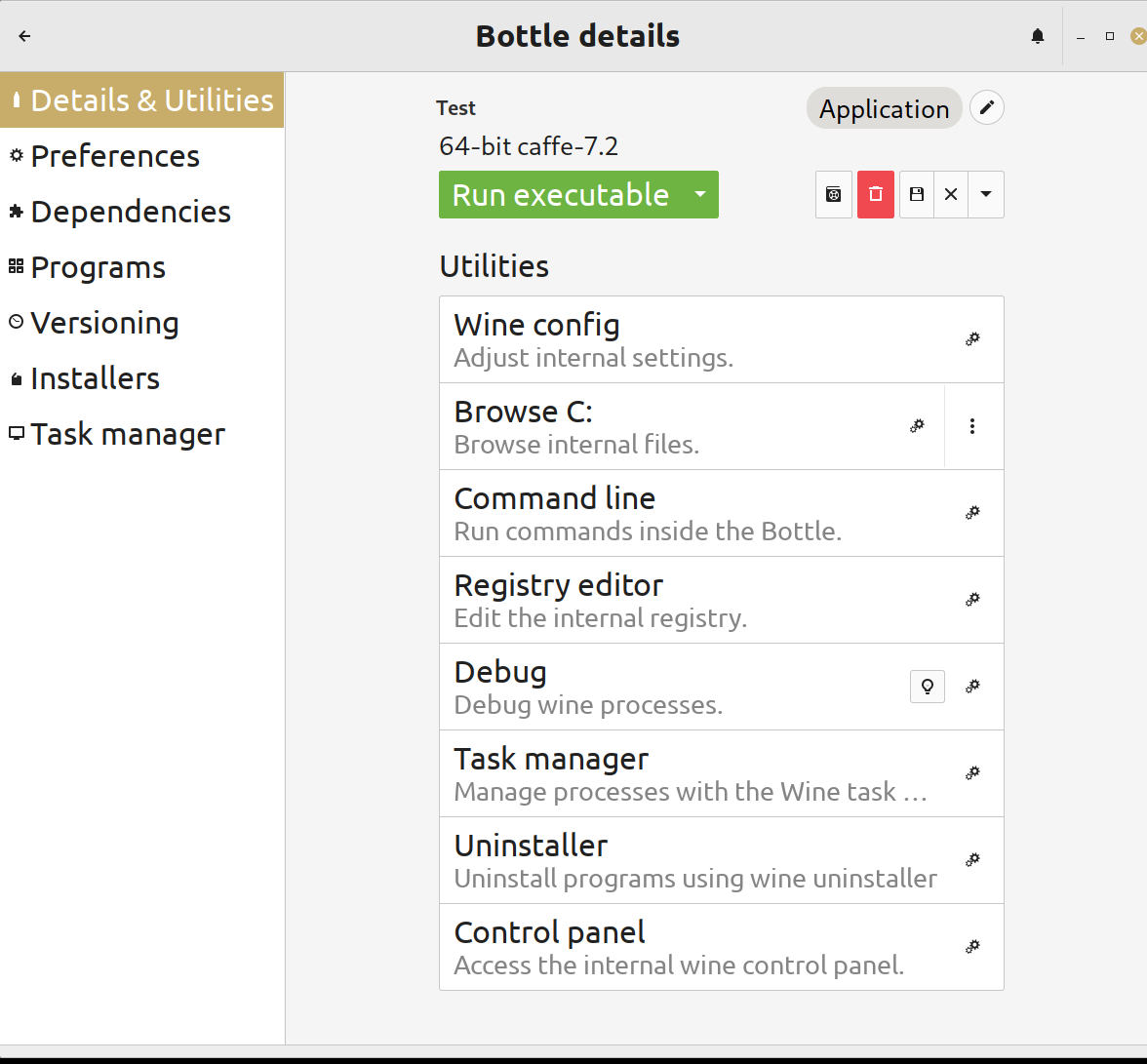1147x1064 pixels.
Task: Switch to the Dependencies section
Action: point(131,211)
